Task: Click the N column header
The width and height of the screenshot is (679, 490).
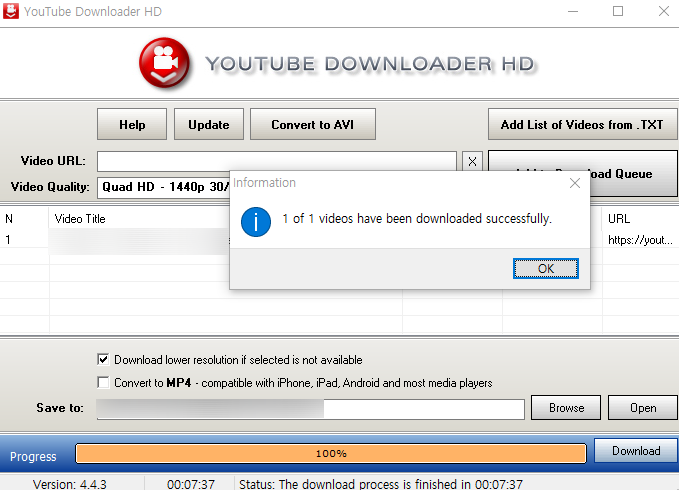Action: point(24,219)
